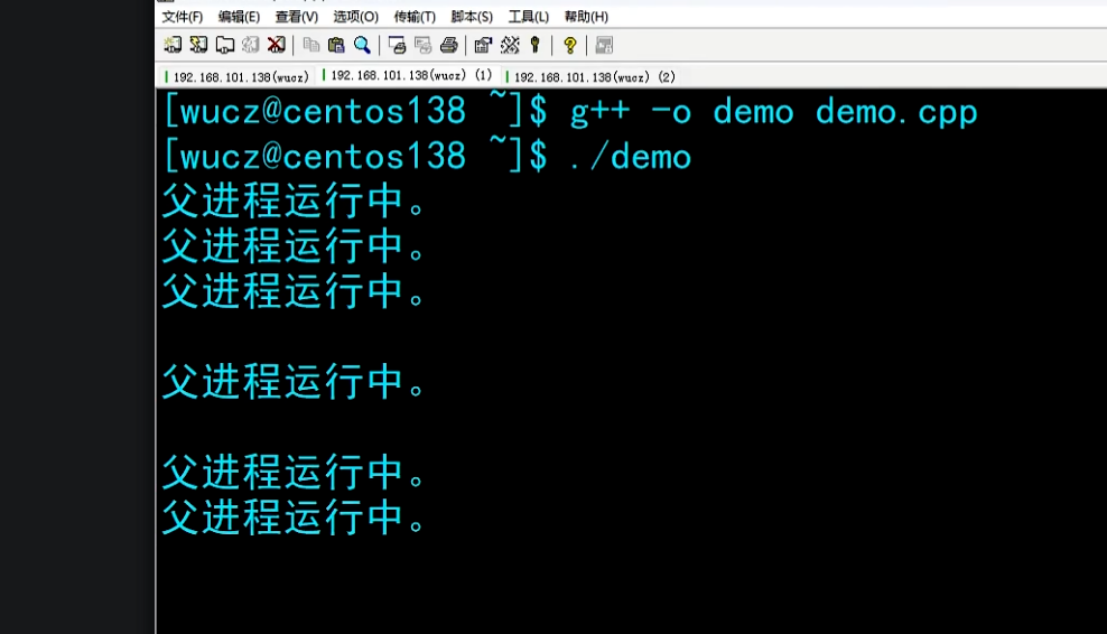Click the Connect in Tab icon

pos(225,45)
